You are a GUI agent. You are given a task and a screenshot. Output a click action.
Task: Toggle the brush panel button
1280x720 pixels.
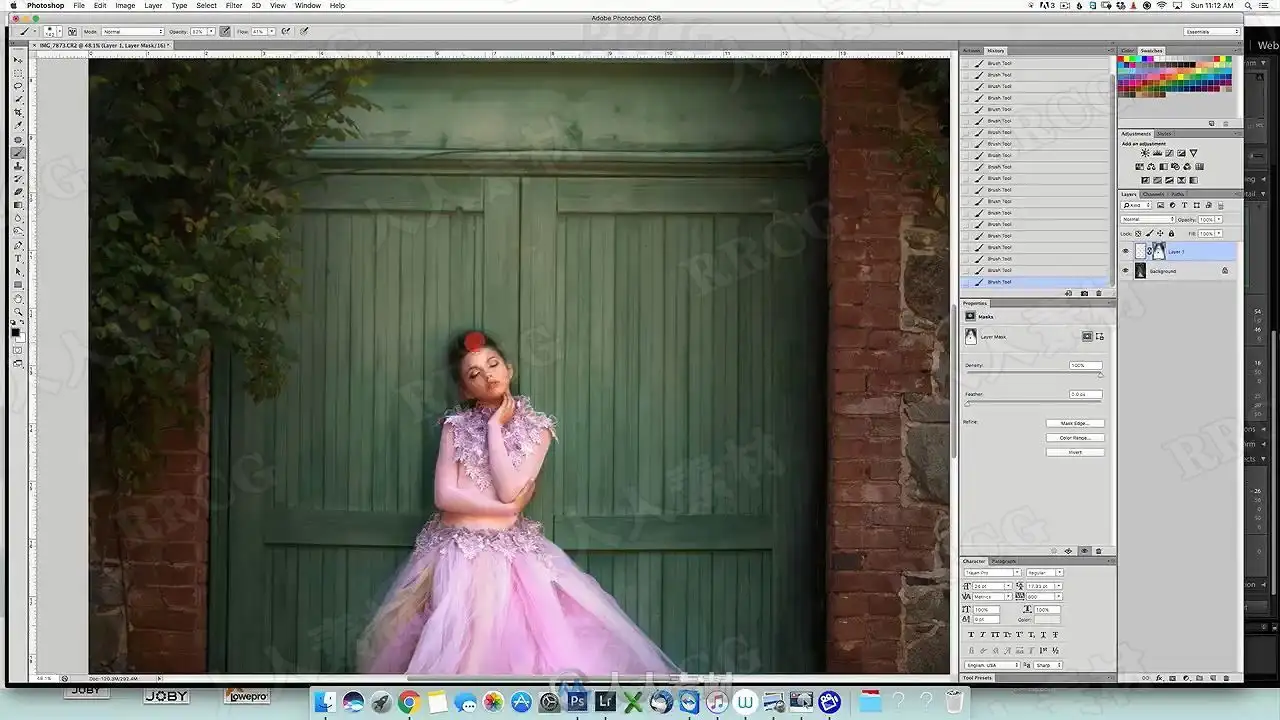72,31
